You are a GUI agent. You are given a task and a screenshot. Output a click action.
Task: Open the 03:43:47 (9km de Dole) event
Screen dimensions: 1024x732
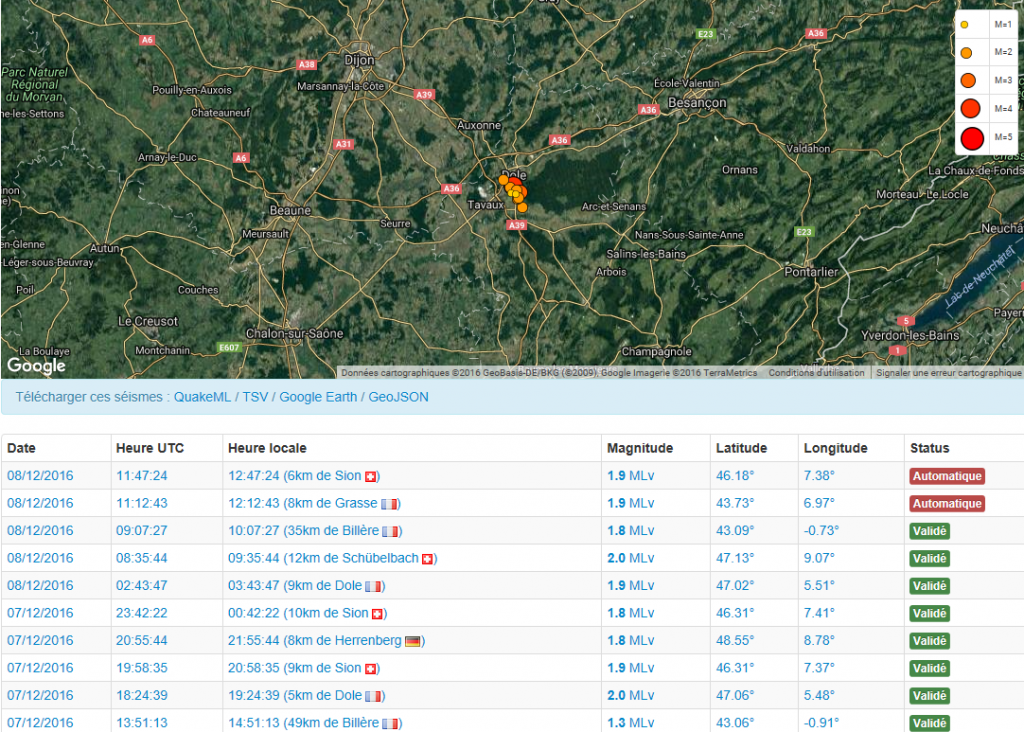pos(306,586)
